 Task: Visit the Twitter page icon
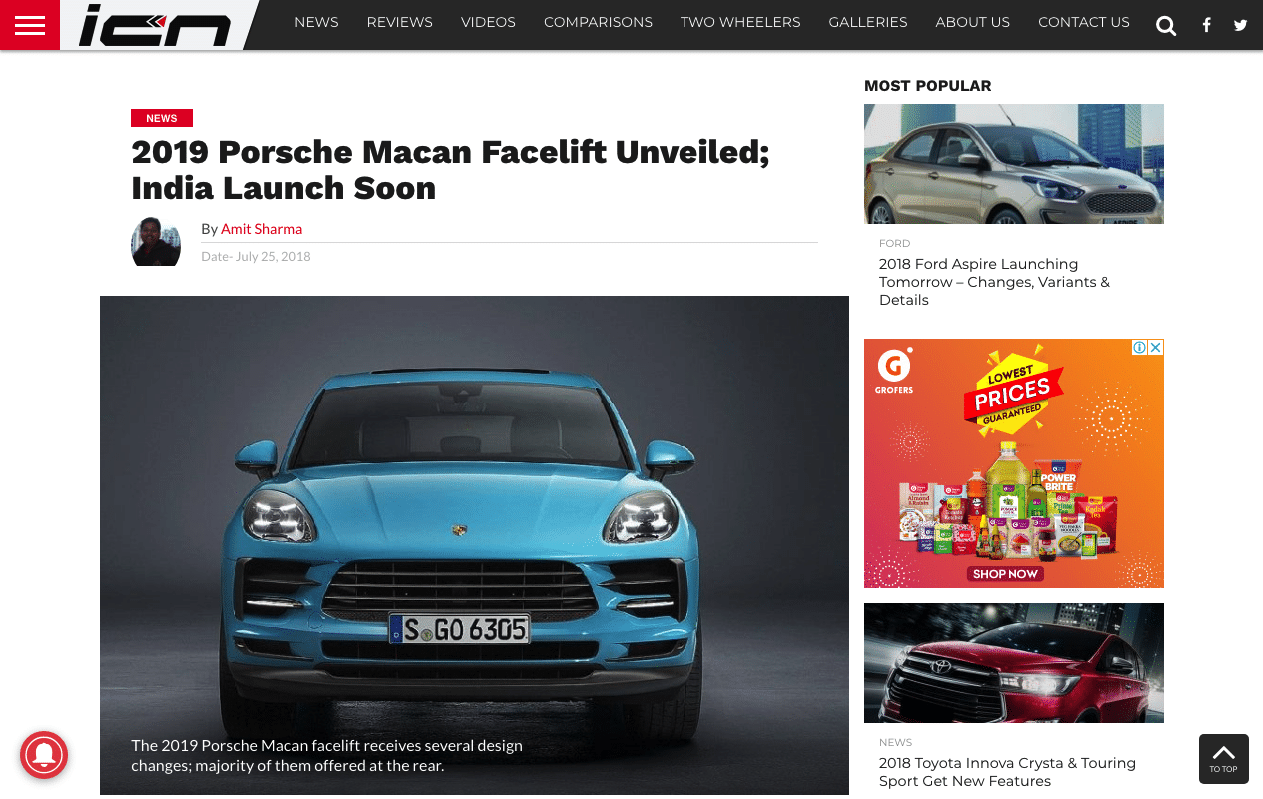(1240, 26)
